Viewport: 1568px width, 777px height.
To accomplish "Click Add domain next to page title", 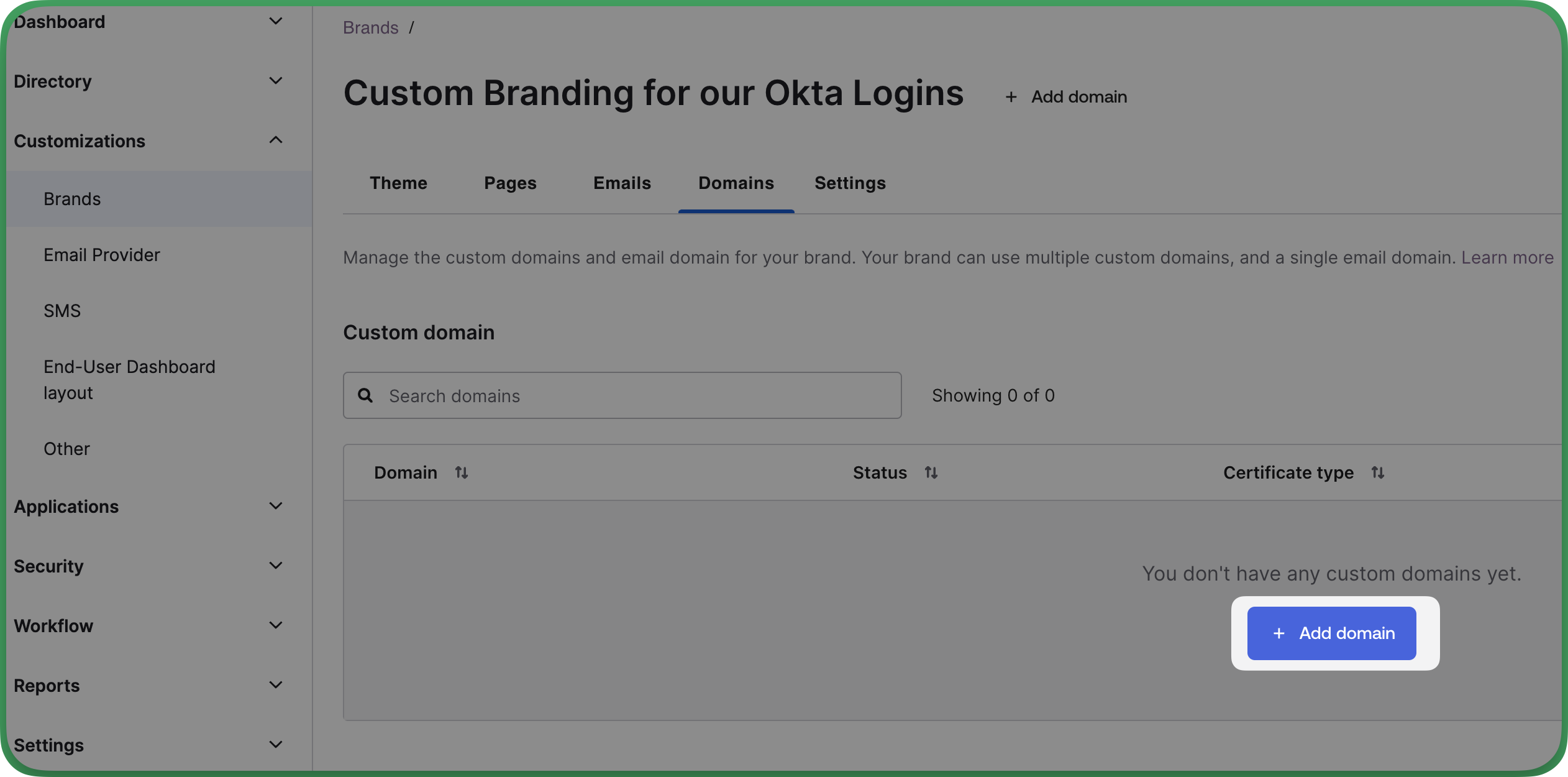I will point(1066,97).
